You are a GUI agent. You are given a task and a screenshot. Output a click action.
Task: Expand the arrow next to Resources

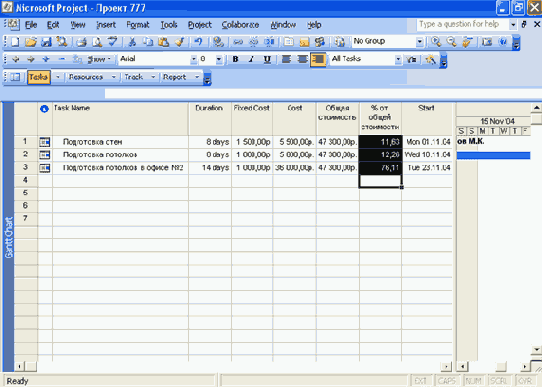coord(113,77)
